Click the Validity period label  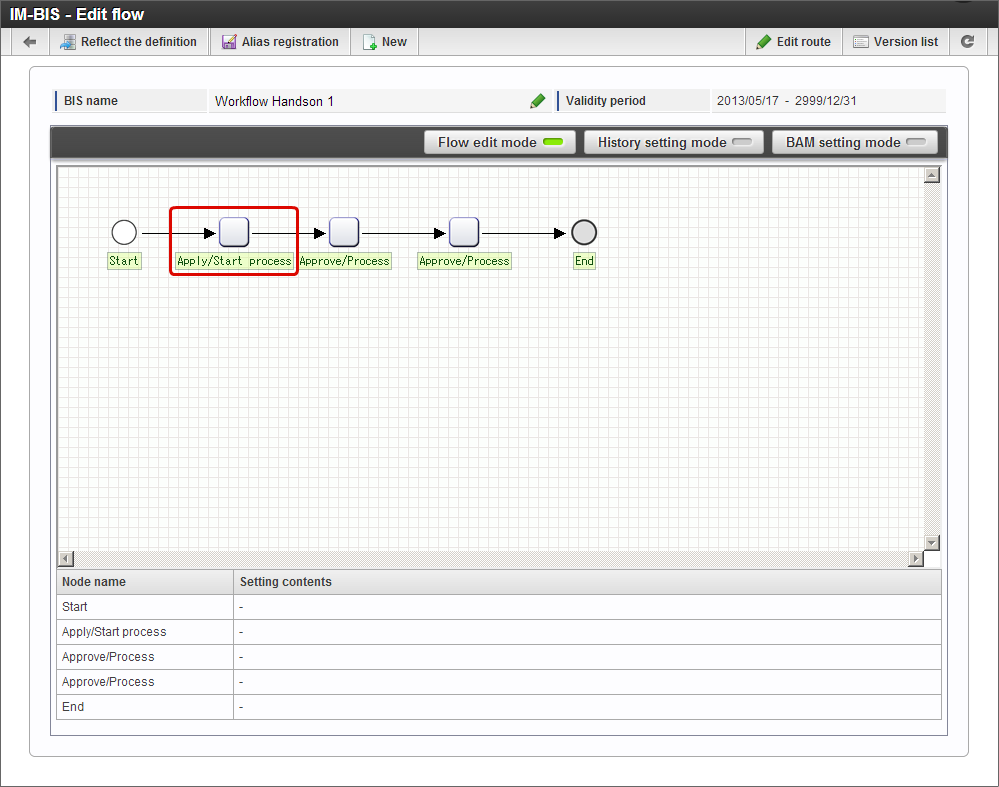(x=605, y=101)
